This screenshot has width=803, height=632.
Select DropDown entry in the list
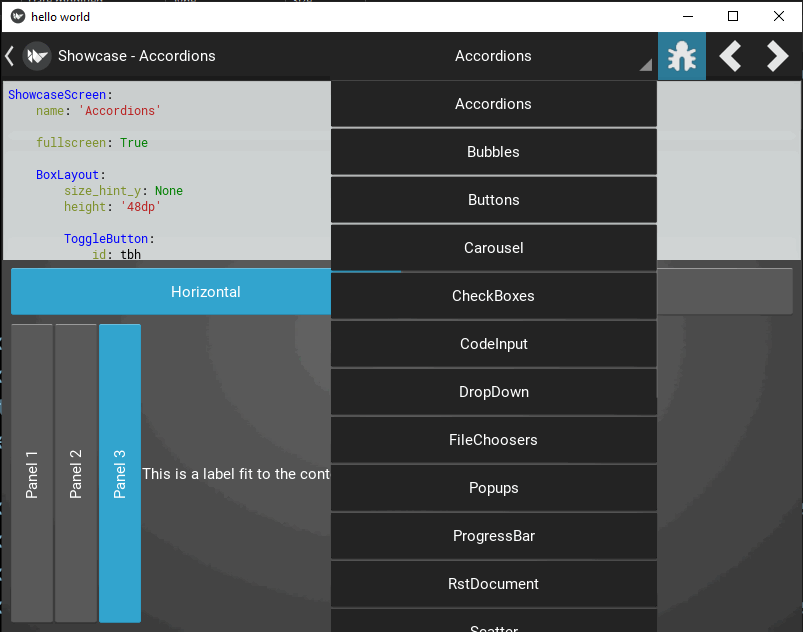(x=494, y=392)
